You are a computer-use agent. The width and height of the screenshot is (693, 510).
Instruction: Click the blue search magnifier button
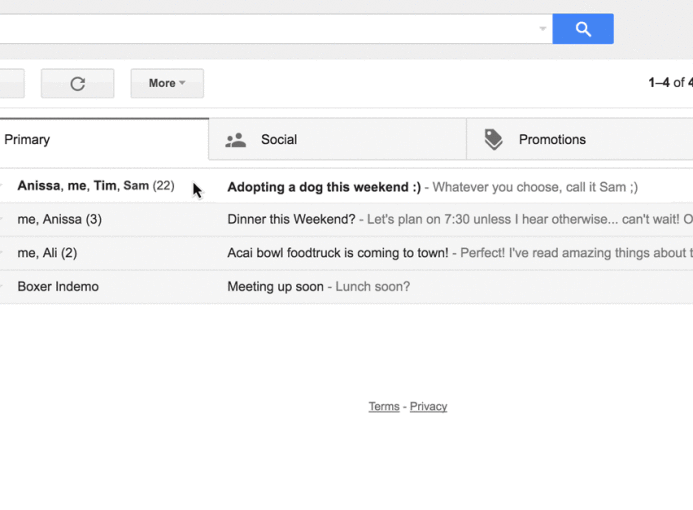coord(583,29)
